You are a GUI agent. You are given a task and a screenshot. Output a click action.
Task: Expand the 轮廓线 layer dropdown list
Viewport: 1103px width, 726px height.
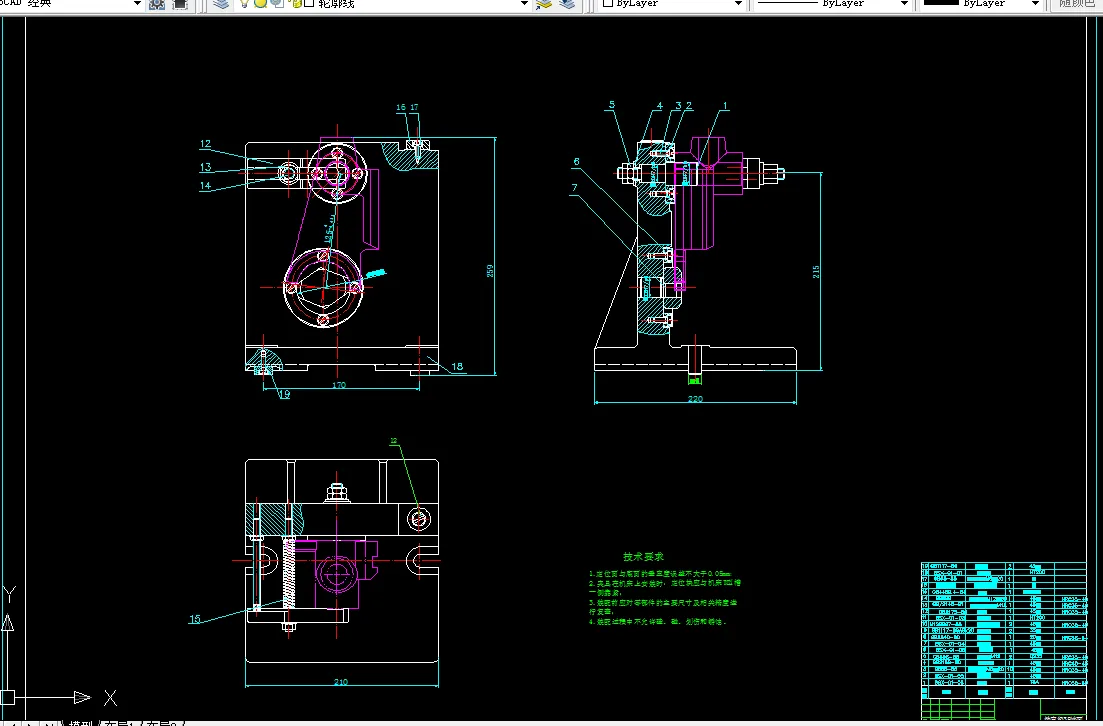524,4
